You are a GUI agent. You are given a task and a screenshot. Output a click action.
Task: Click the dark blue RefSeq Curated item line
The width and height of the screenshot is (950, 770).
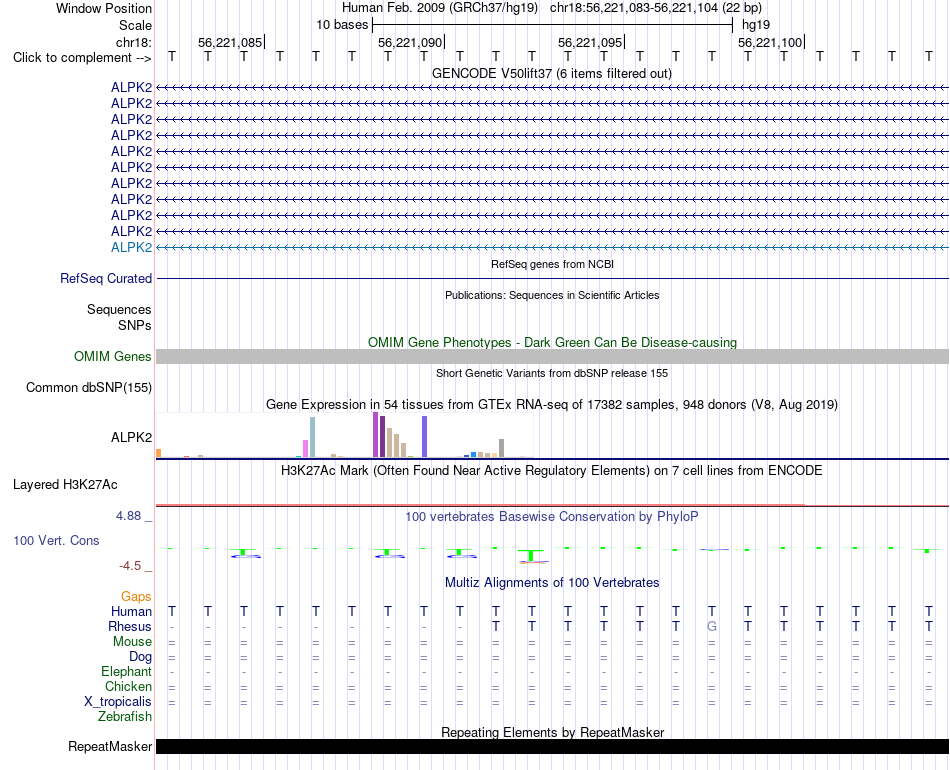click(552, 279)
